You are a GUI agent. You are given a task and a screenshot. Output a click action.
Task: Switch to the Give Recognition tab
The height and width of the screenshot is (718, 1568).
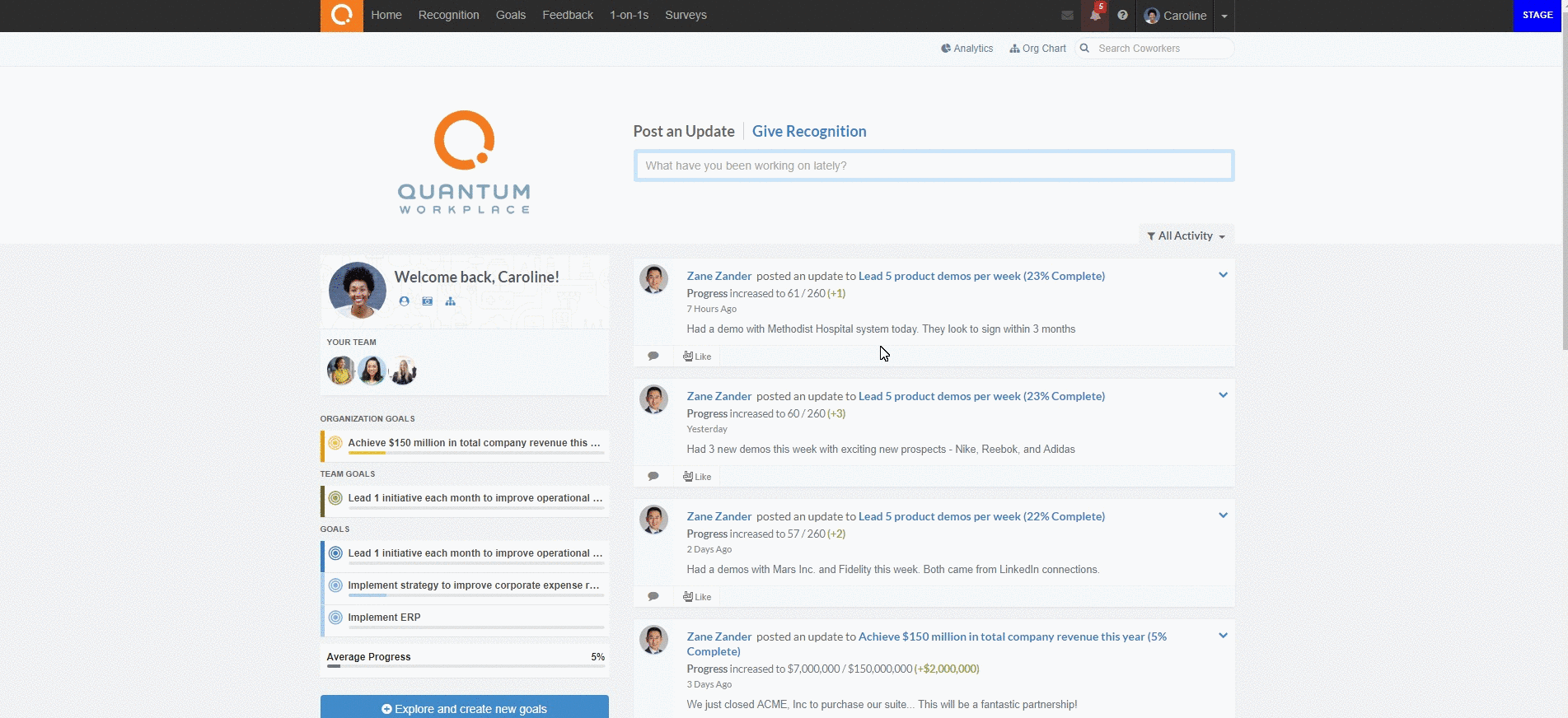click(809, 131)
